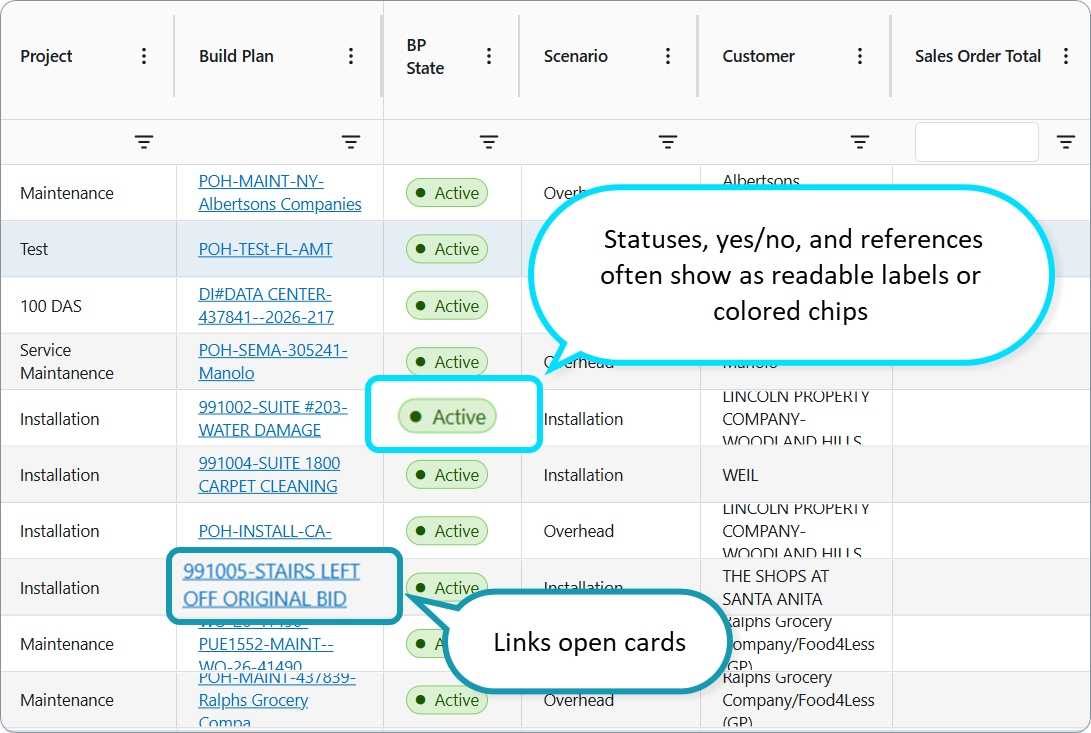
Task: Sort by Project column header
Action: tap(46, 56)
